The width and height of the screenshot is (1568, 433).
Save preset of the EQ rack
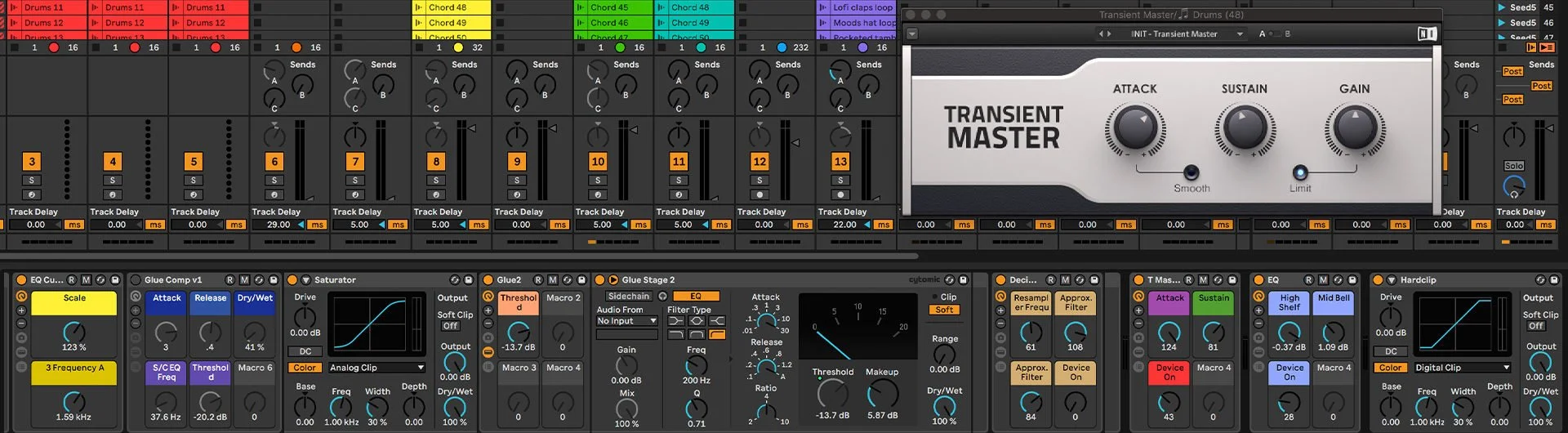(x=1352, y=279)
